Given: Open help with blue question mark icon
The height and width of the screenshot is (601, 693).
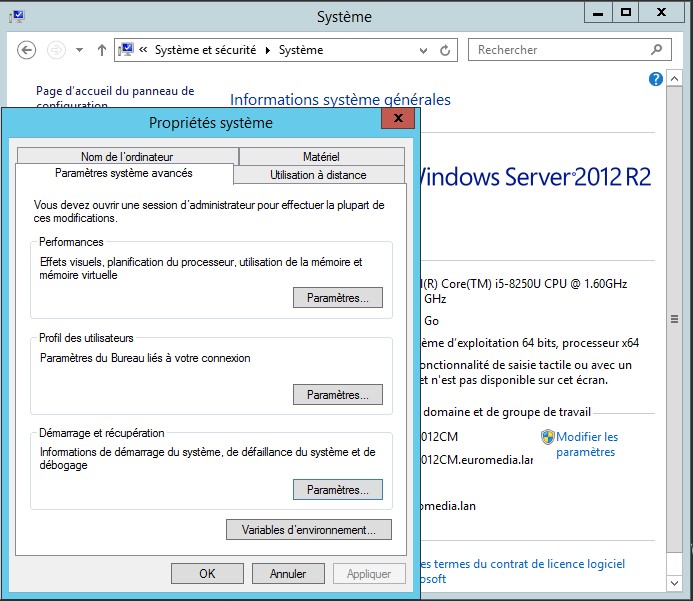Looking at the screenshot, I should coord(655,79).
